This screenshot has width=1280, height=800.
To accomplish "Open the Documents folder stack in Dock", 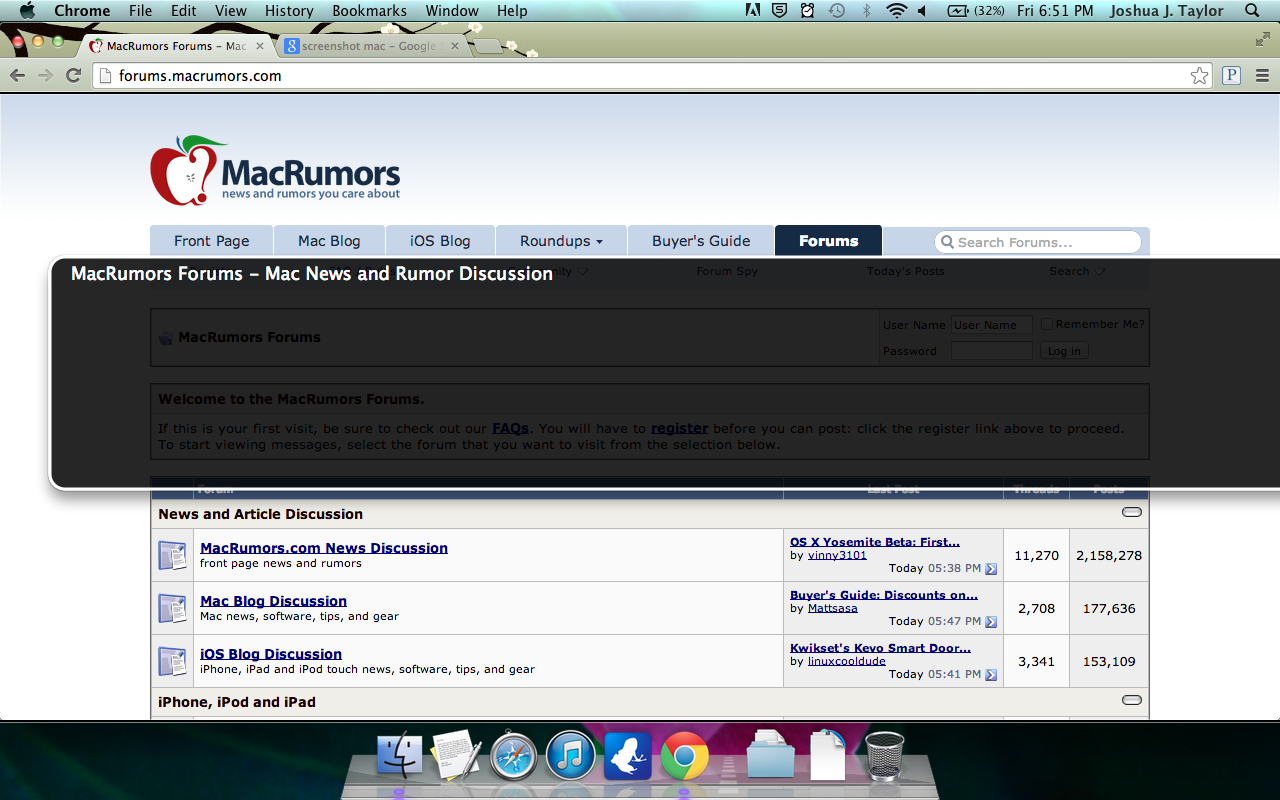I will coord(771,755).
